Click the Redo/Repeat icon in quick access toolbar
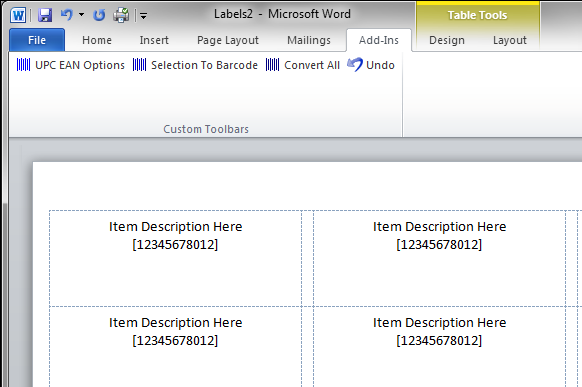Image resolution: width=582 pixels, height=387 pixels. [99, 15]
